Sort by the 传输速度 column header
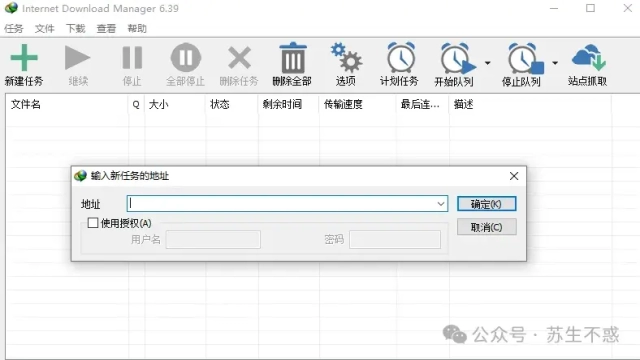The height and width of the screenshot is (360, 640). pos(358,104)
